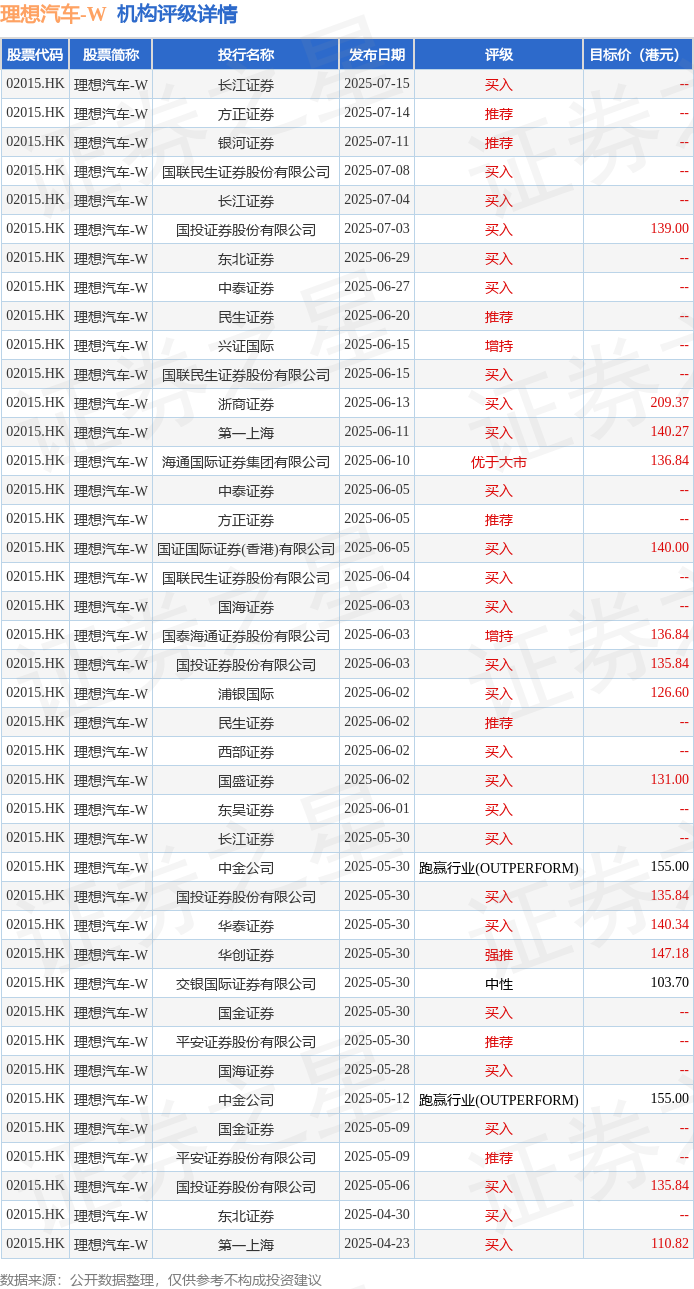694x1289 pixels.
Task: Click 交银国际证券有限公司 broker name
Action: coord(246,984)
